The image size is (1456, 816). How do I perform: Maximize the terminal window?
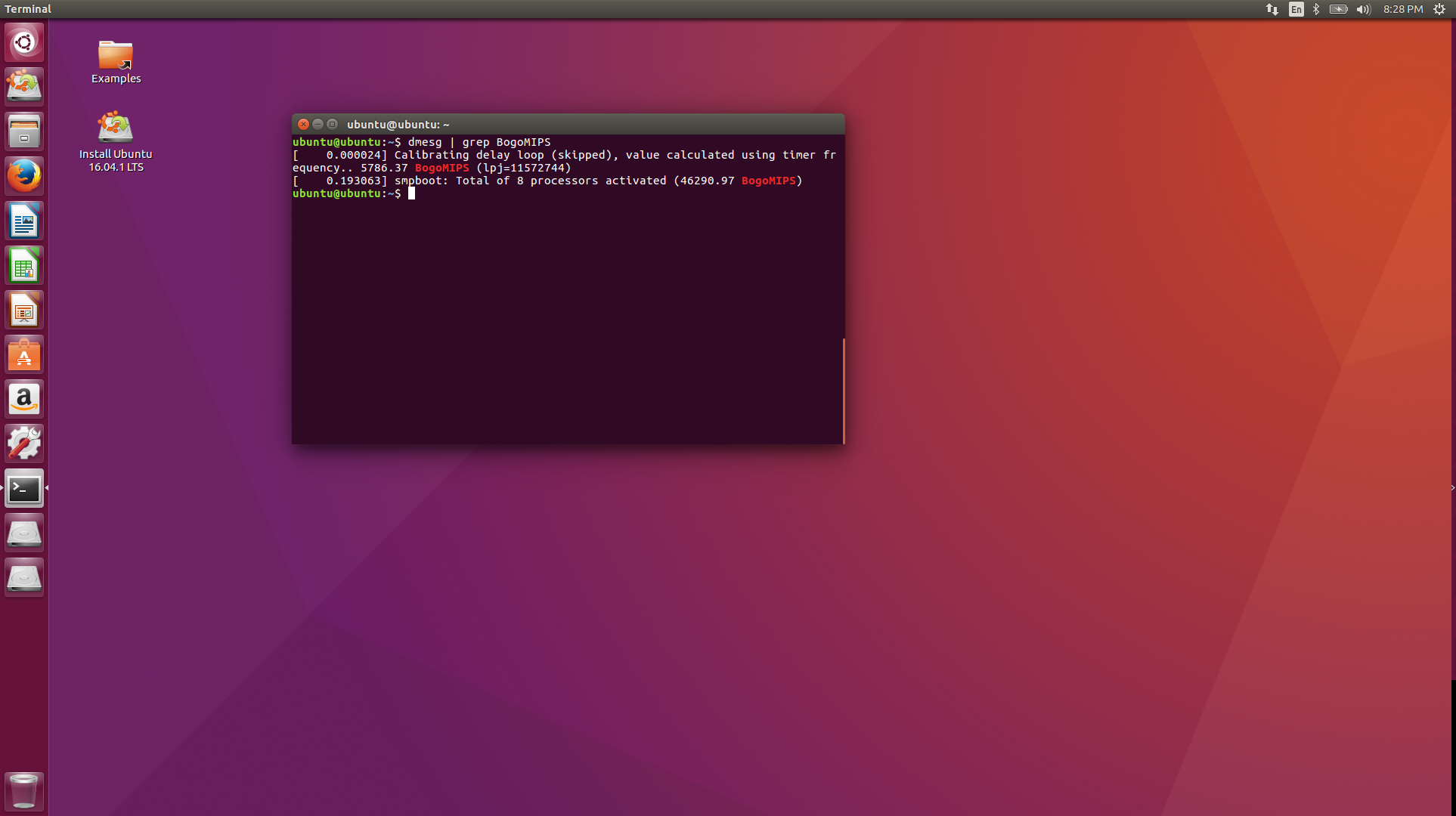332,124
